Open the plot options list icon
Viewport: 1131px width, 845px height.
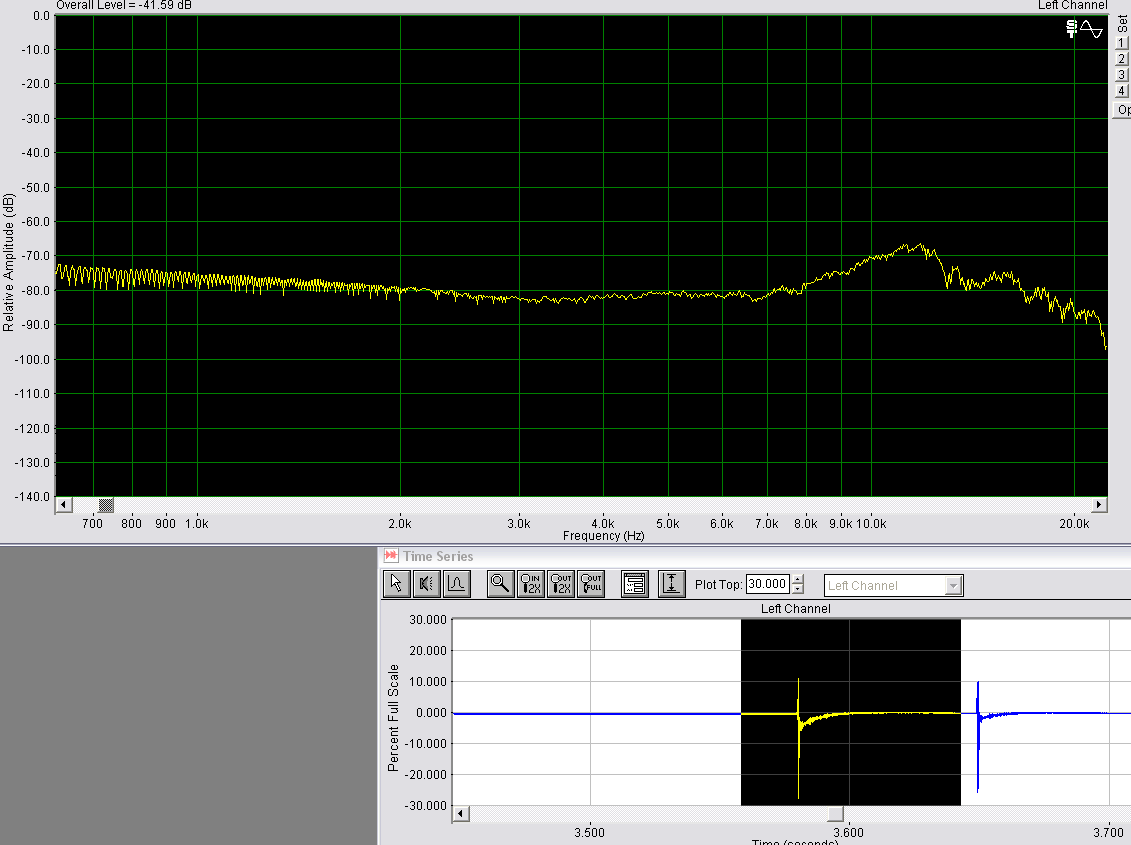tap(634, 584)
